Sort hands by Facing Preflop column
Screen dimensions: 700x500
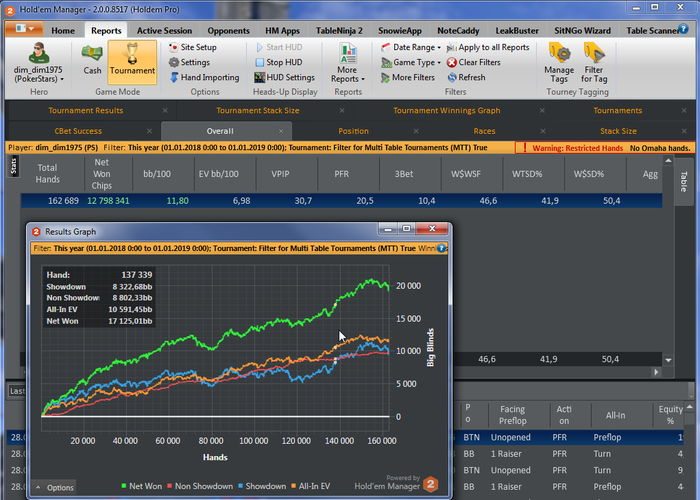512,415
